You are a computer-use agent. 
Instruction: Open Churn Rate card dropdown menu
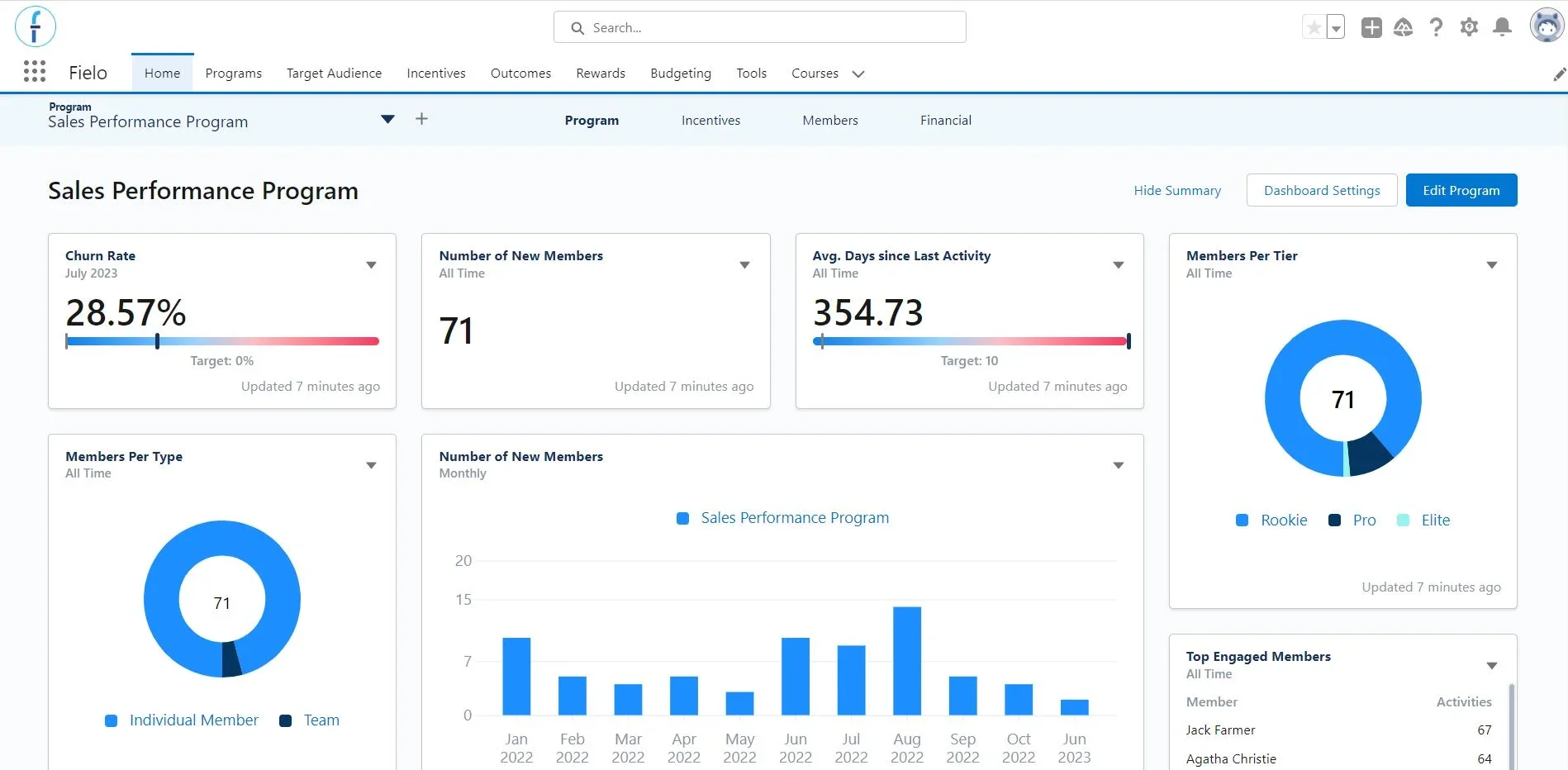(371, 265)
